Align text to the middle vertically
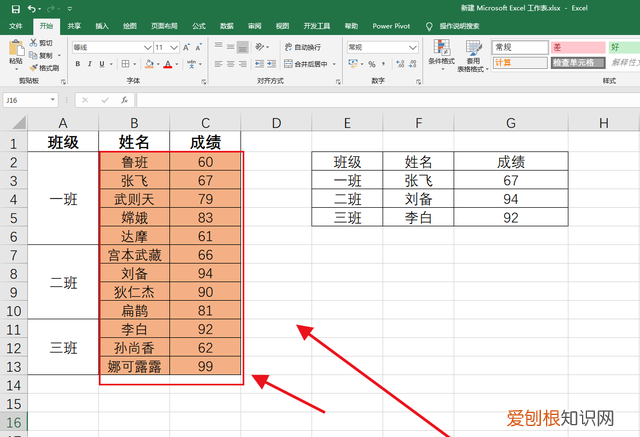 click(231, 47)
